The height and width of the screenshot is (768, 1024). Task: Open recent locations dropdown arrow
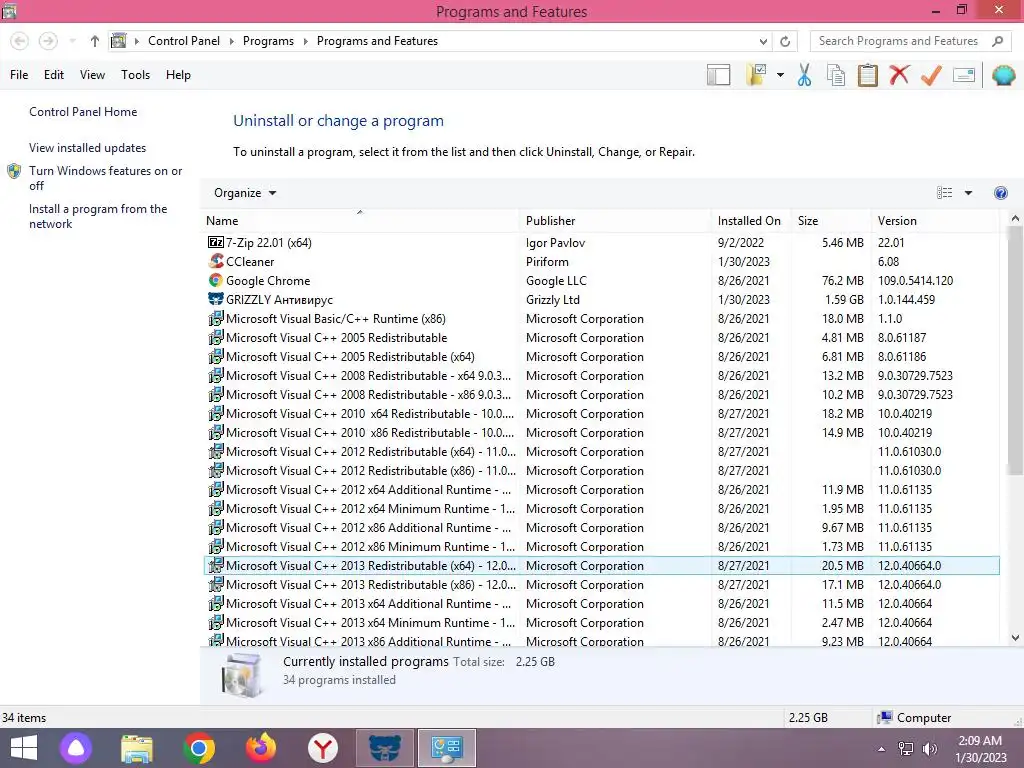click(x=72, y=41)
